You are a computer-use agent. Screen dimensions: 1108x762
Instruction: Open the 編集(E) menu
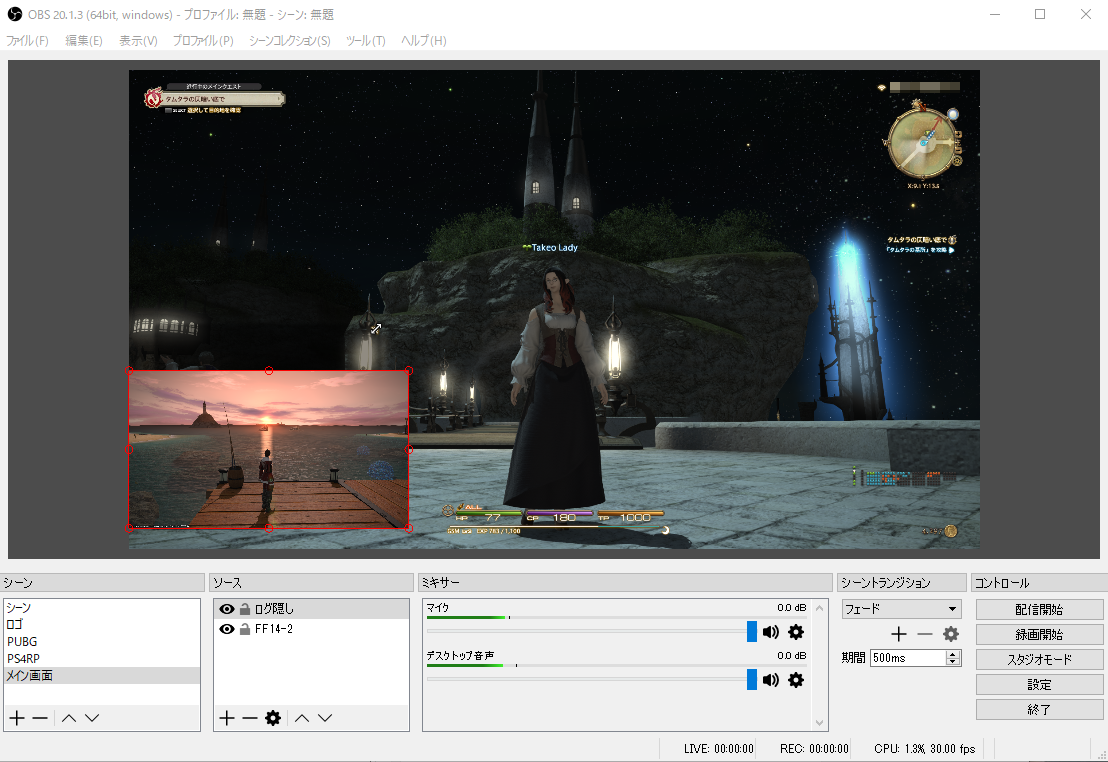pos(84,40)
